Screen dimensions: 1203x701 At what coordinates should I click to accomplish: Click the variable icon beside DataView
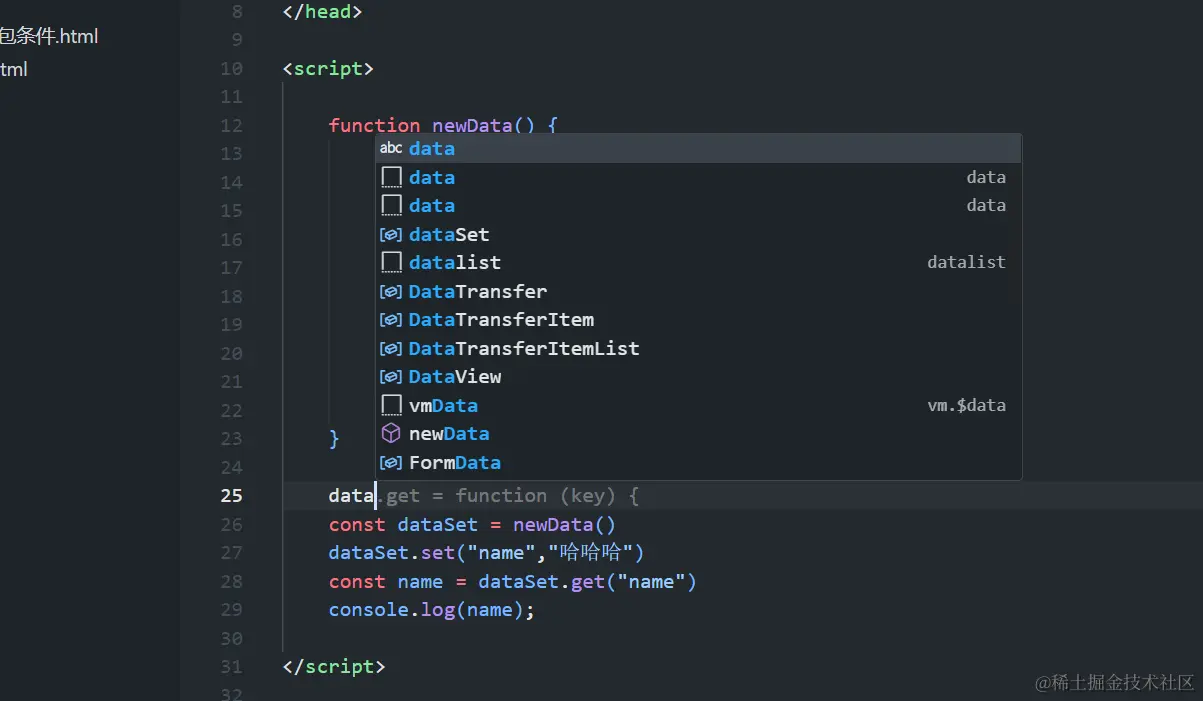(x=391, y=377)
